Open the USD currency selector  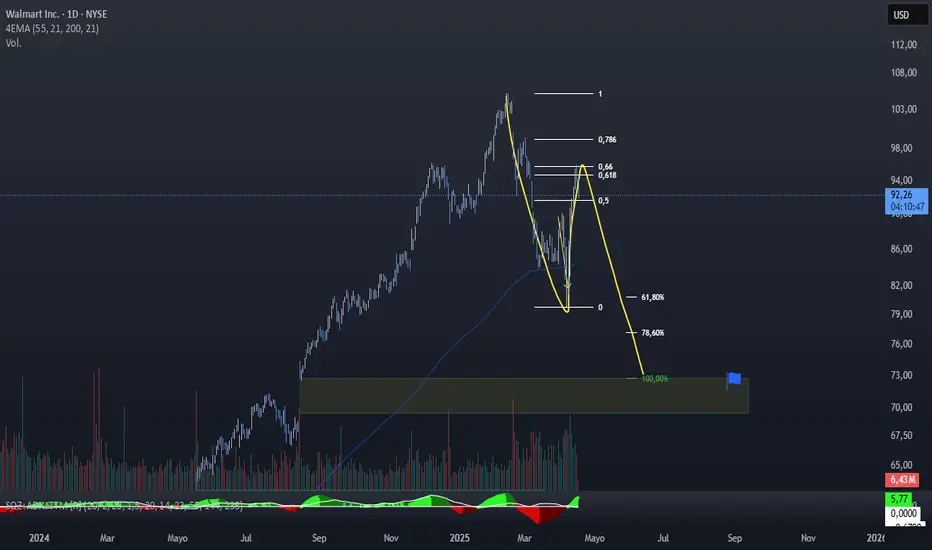click(x=907, y=15)
